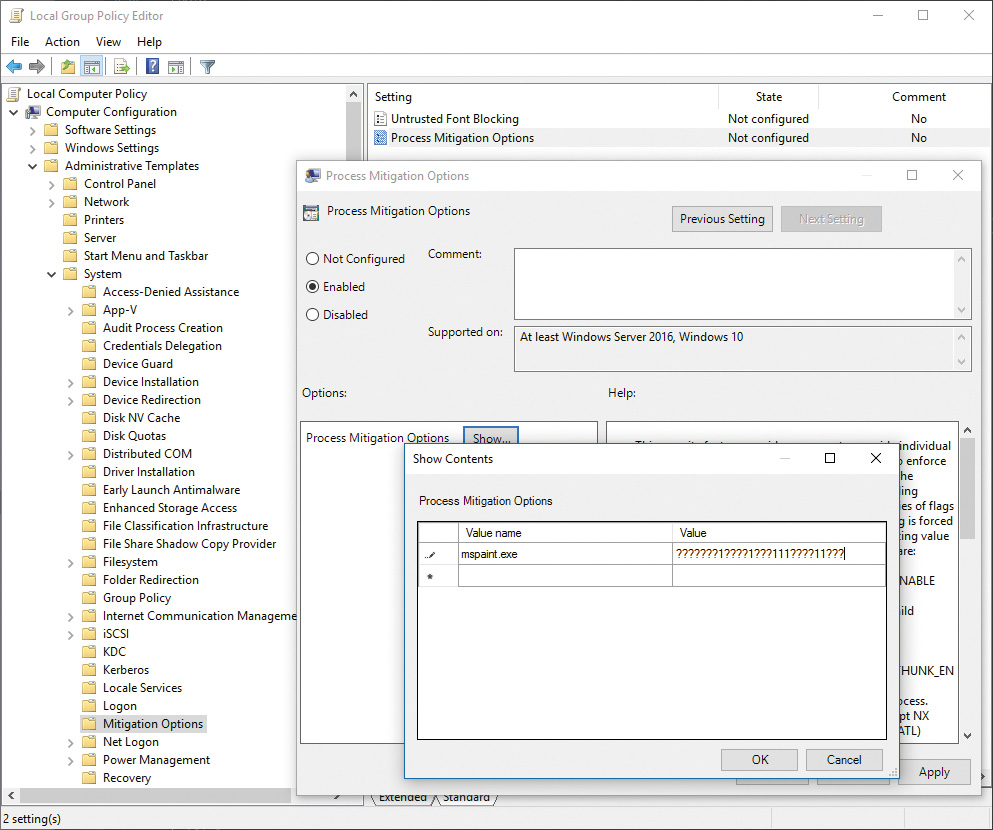Viewport: 993px width, 830px height.
Task: Set the policy to Disabled
Action: (x=313, y=315)
